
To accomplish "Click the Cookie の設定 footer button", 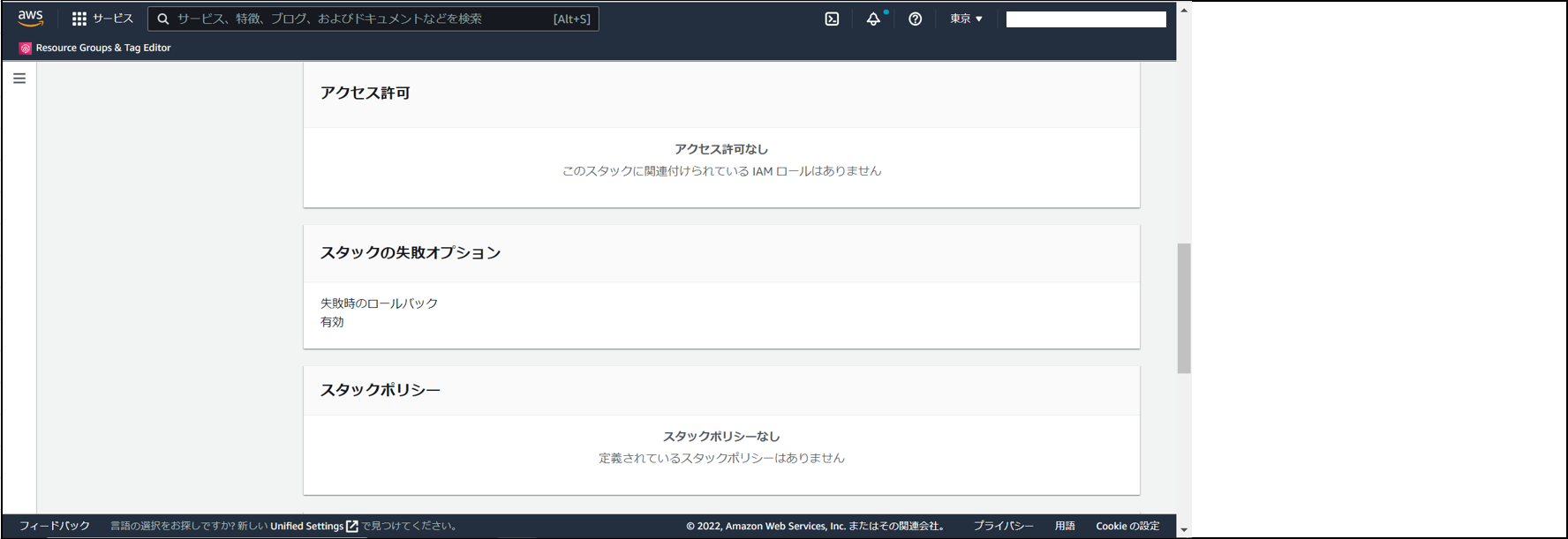I will pyautogui.click(x=1127, y=526).
